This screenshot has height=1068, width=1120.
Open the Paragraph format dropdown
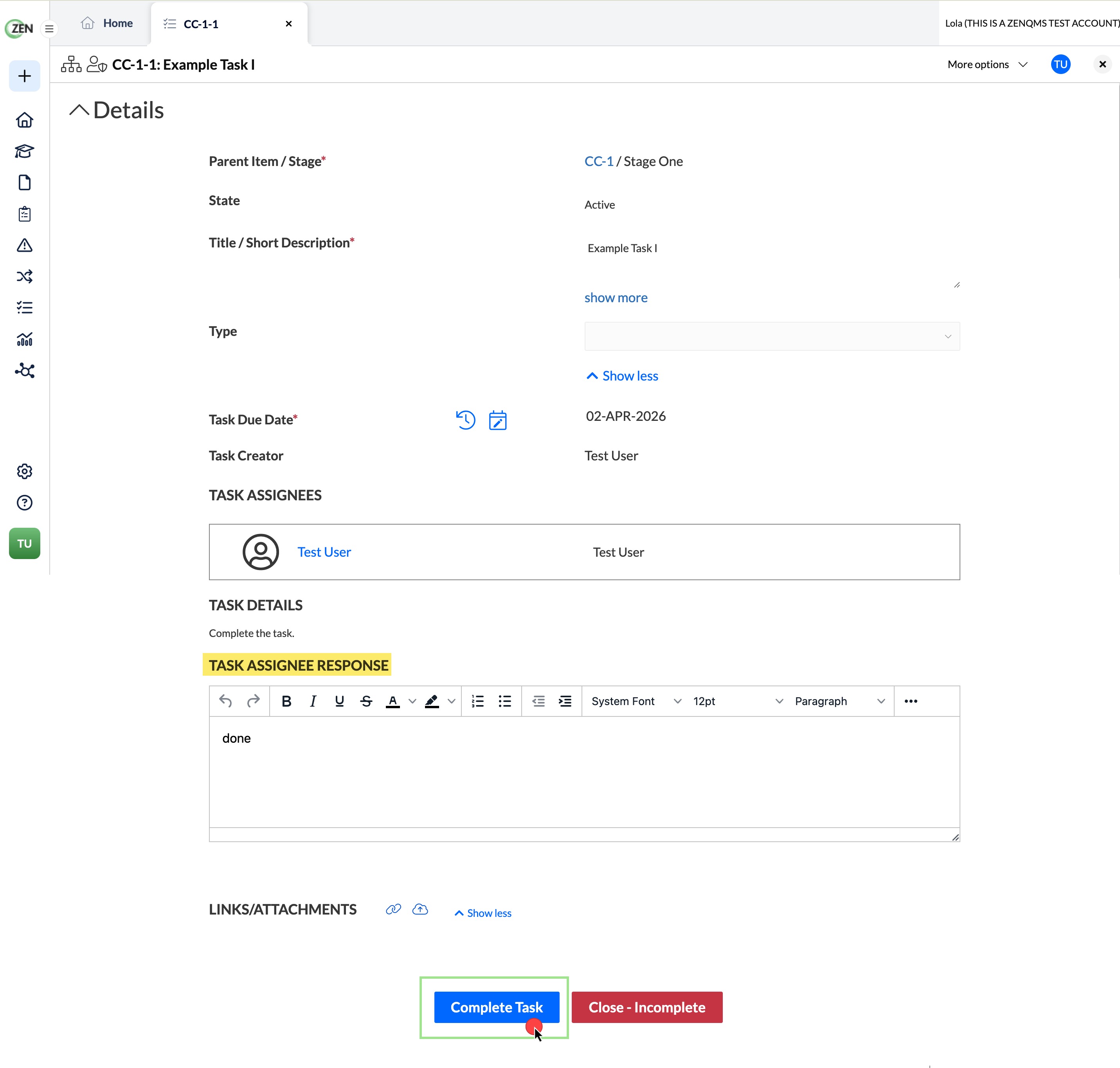(839, 702)
